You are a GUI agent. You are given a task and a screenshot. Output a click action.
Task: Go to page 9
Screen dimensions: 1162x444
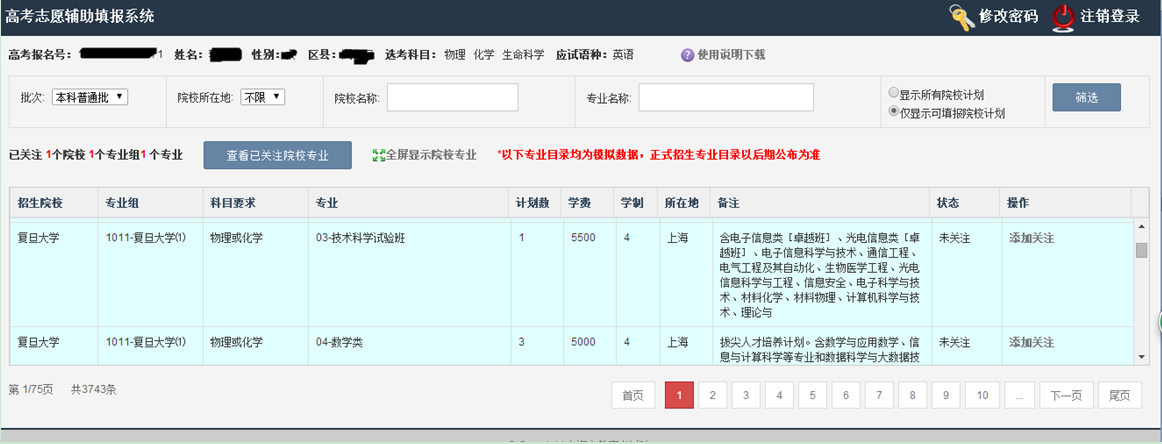[x=946, y=396]
